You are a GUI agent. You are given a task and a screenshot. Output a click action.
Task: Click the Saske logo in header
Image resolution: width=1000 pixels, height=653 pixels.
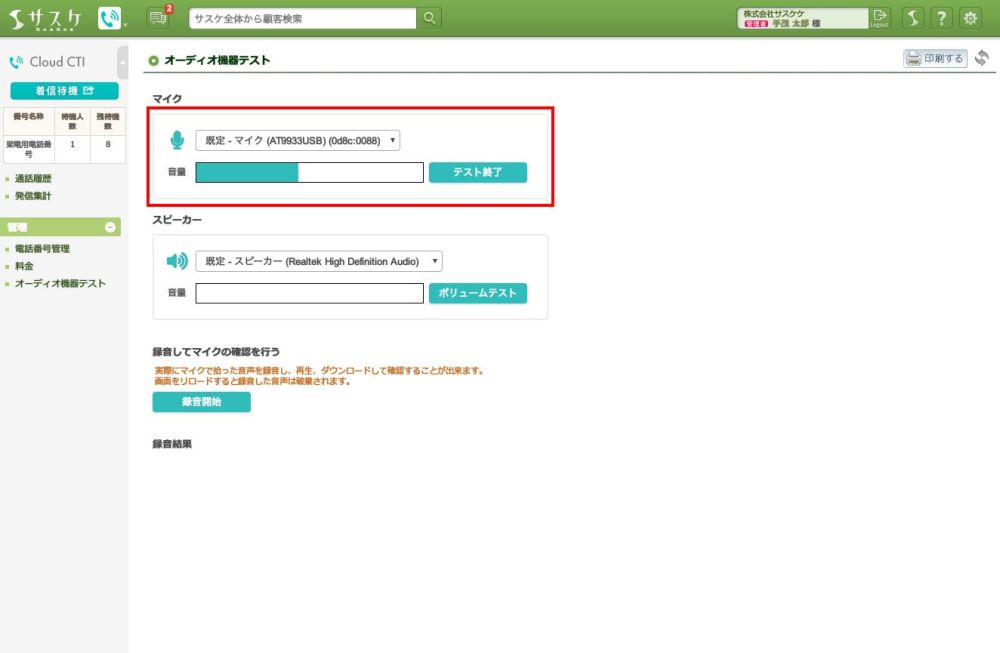(x=45, y=18)
